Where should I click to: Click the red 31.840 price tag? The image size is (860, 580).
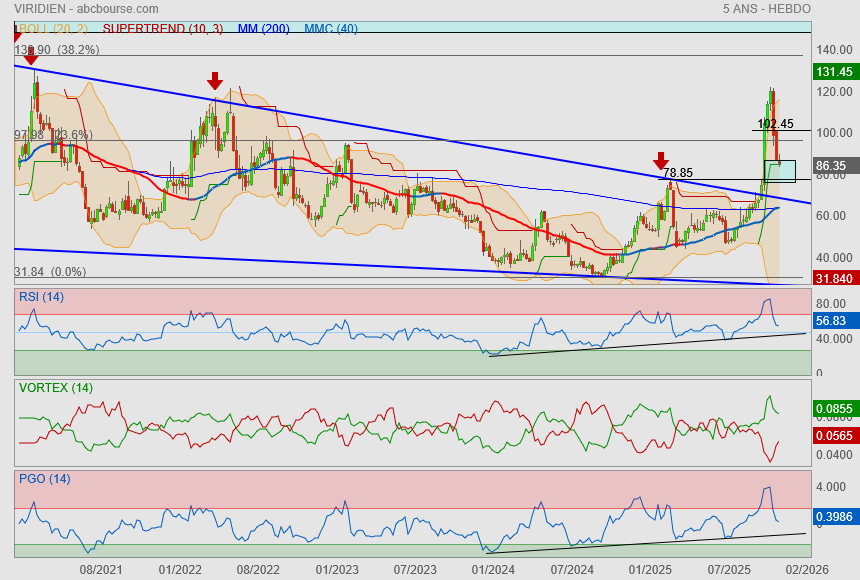pyautogui.click(x=833, y=279)
